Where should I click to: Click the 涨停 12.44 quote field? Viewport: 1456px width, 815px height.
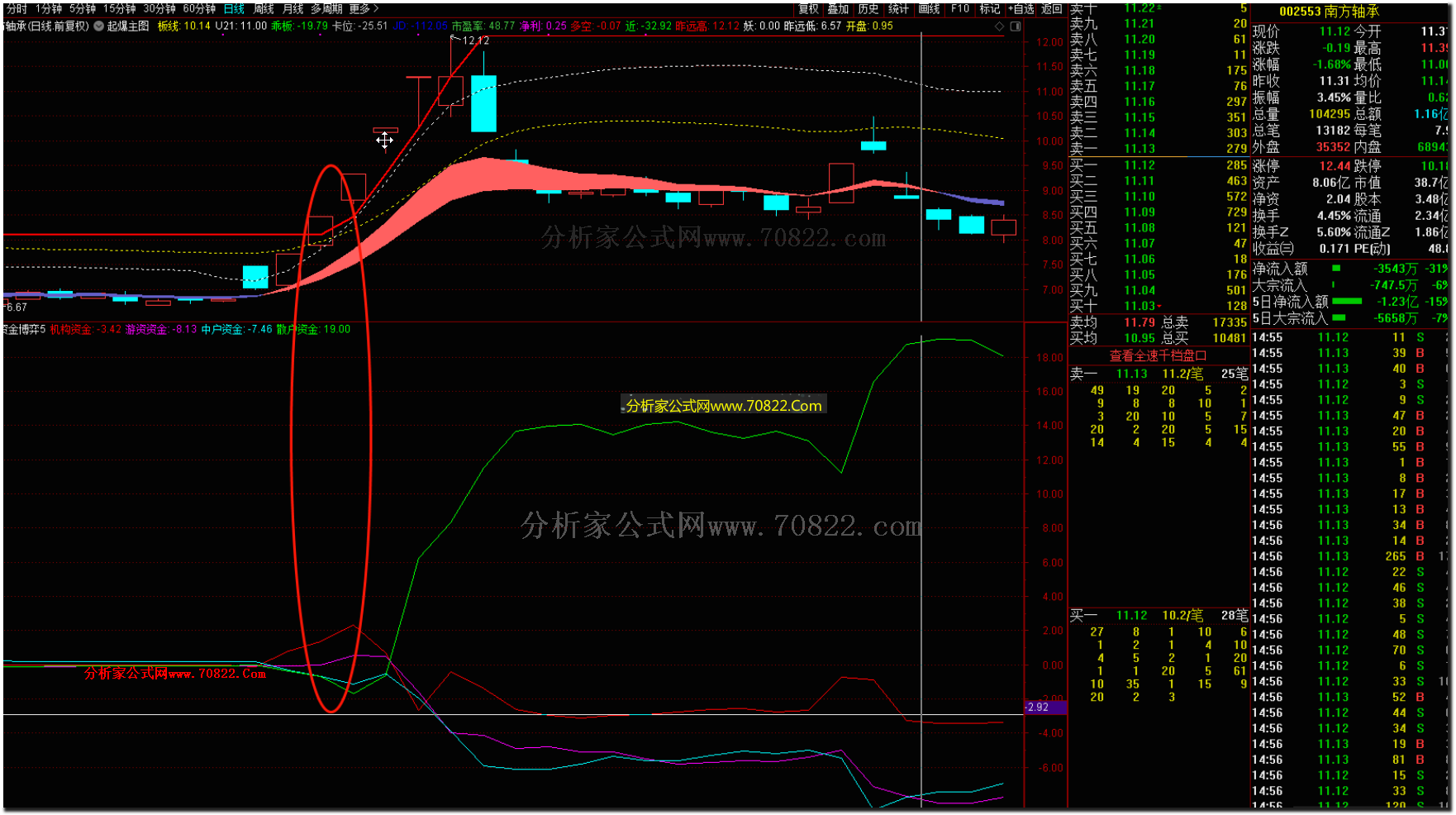(1301, 166)
